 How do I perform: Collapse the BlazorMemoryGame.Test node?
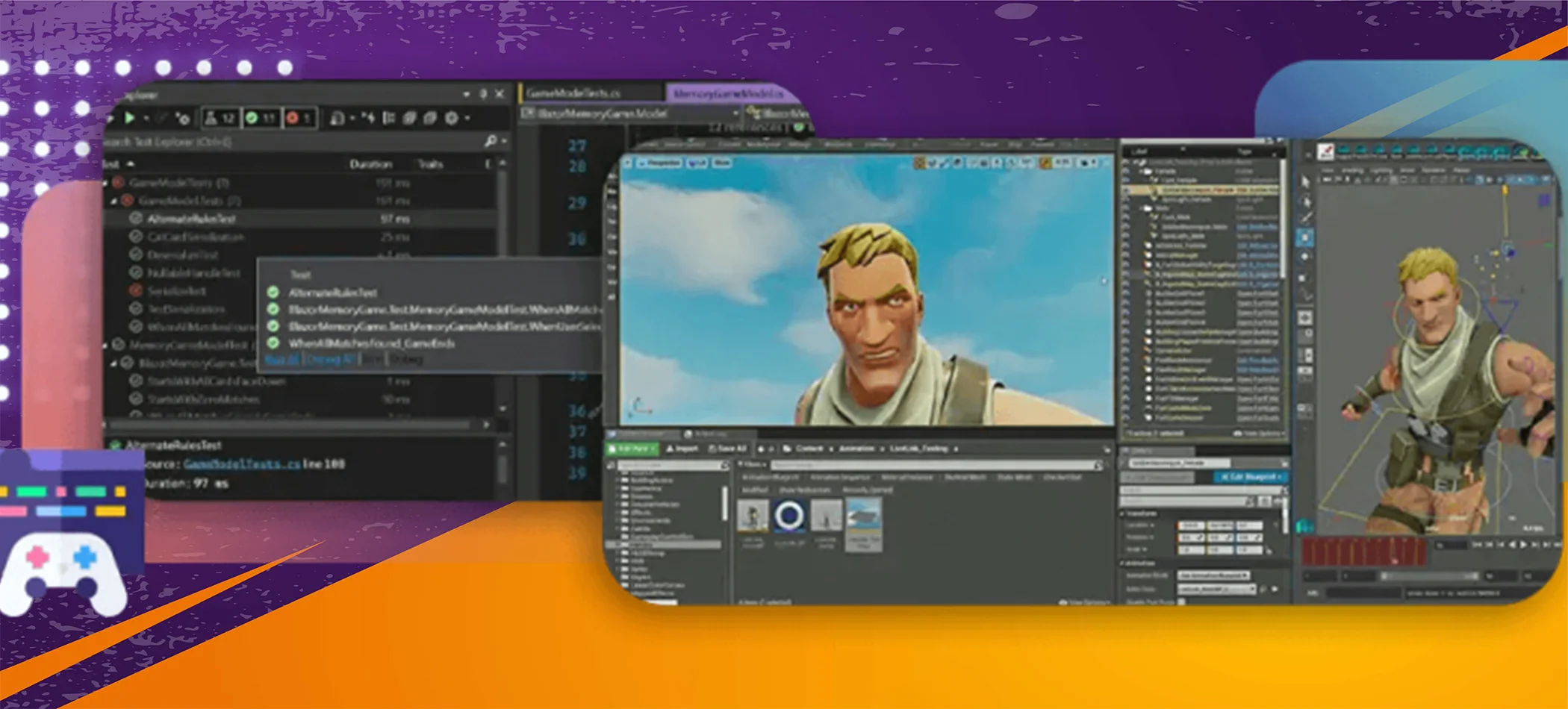[x=114, y=363]
